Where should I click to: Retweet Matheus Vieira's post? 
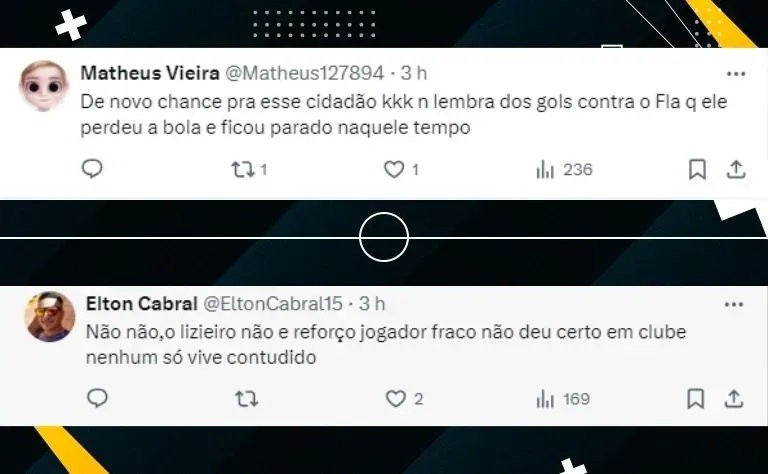249,170
